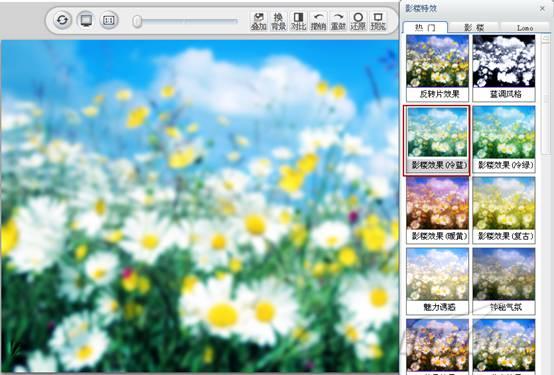Screen dimensions: 554x375
Task: Open the 影楼 effects tab
Action: (474, 28)
